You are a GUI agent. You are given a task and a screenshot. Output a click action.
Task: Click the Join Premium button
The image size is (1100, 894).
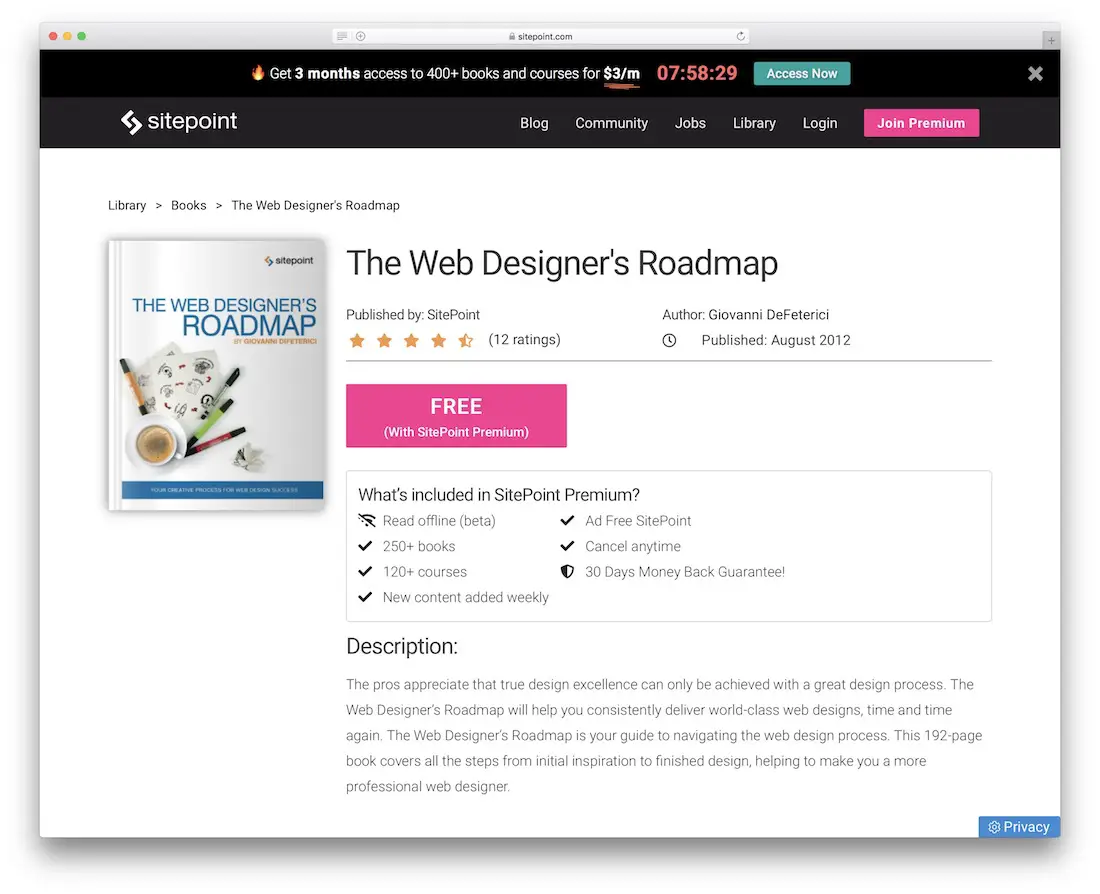[921, 123]
